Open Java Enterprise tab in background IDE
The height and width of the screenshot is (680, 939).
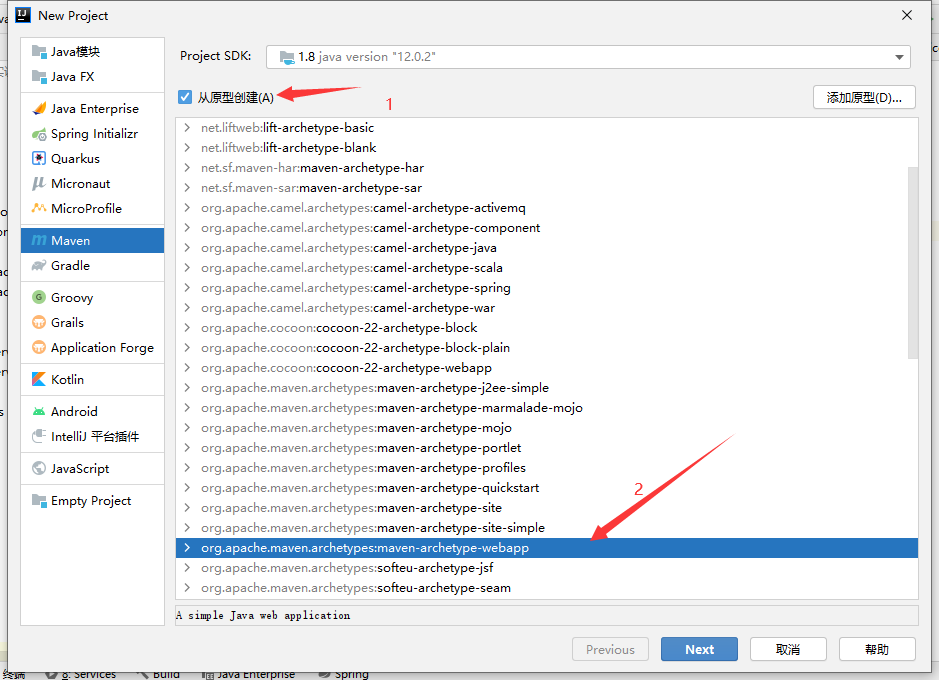click(x=249, y=675)
